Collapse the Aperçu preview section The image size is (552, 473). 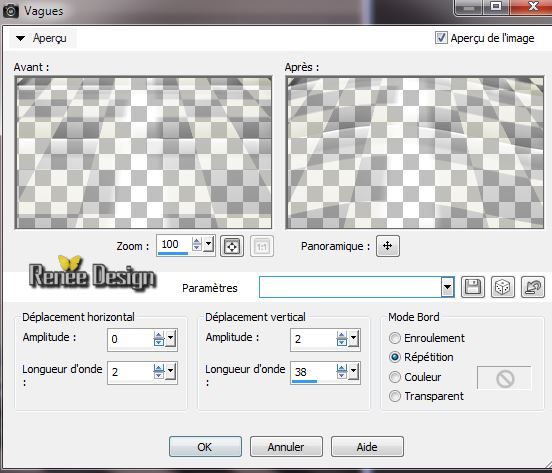21,38
